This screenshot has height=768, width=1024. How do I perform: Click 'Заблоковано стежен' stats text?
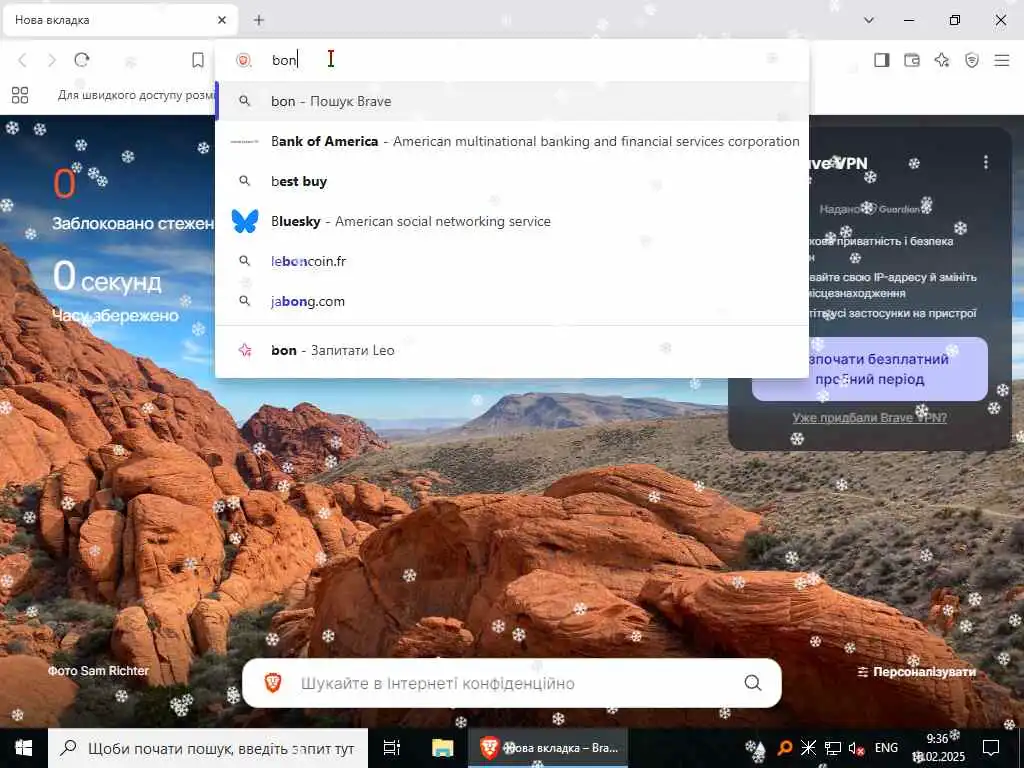[133, 223]
